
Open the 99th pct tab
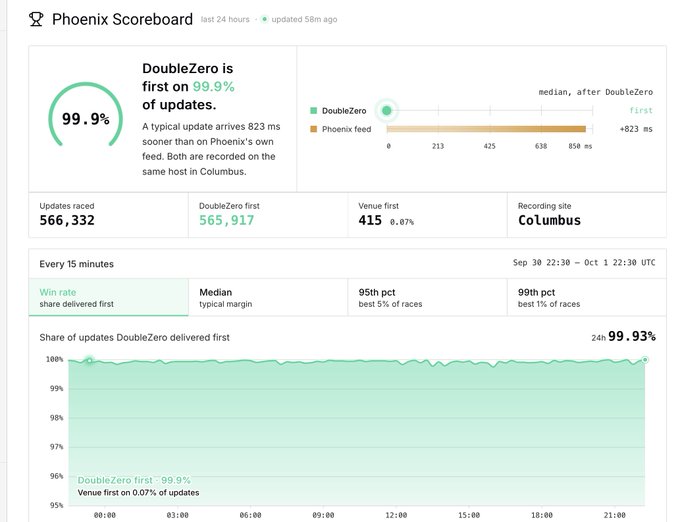click(586, 297)
